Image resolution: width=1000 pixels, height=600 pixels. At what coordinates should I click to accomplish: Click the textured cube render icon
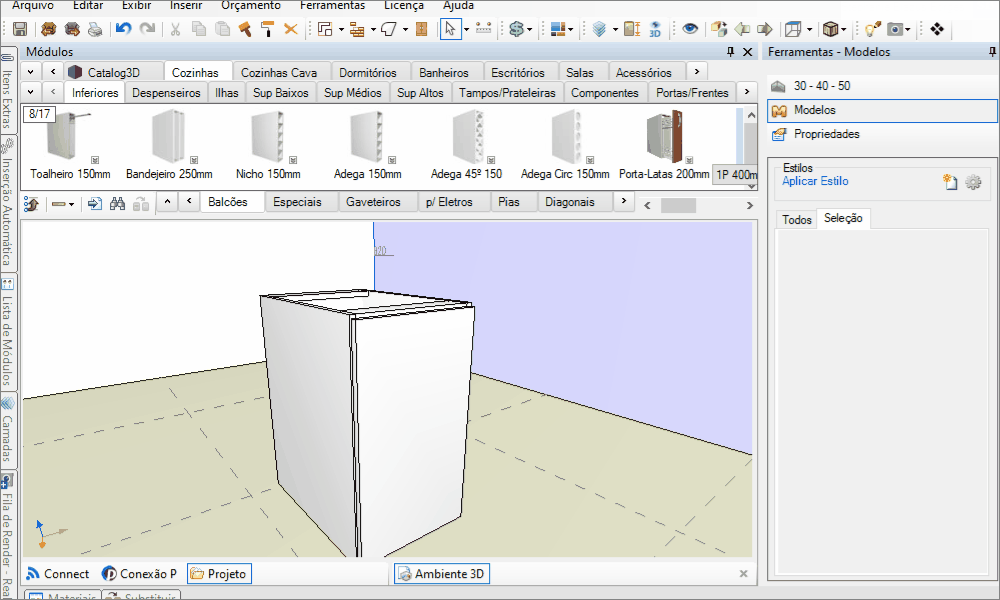830,29
